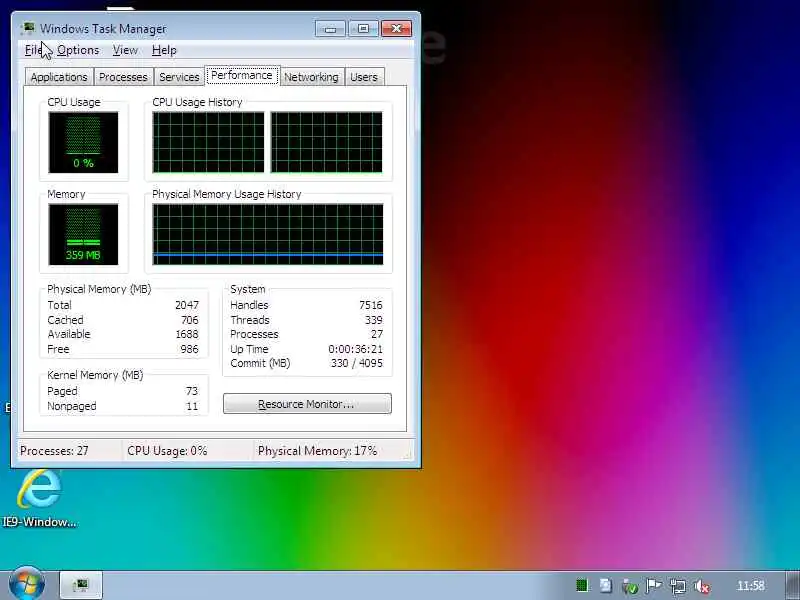Open the File menu
The image size is (800, 600).
(x=34, y=50)
